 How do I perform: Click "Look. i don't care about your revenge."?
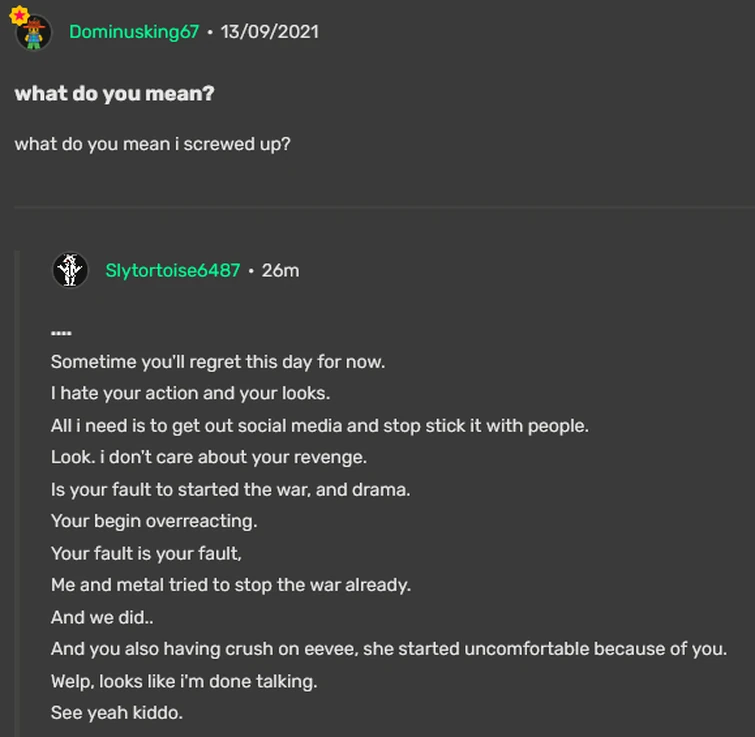(208, 457)
